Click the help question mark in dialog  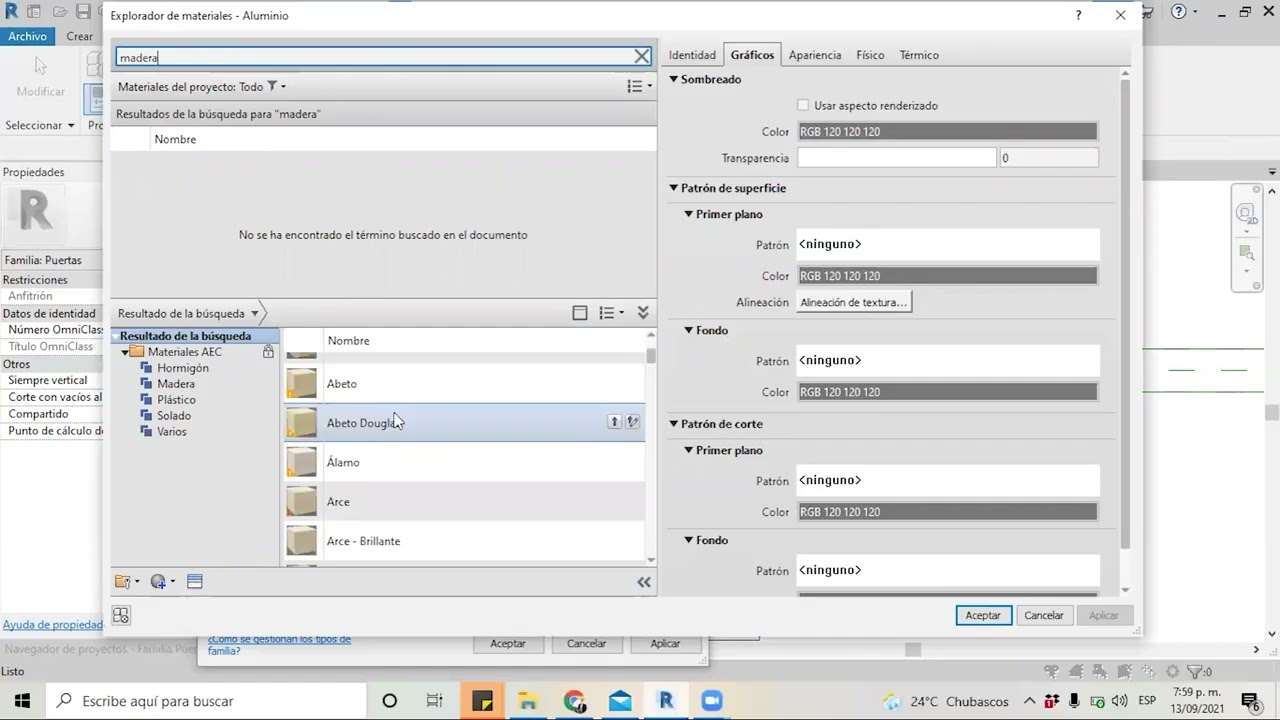(1078, 15)
